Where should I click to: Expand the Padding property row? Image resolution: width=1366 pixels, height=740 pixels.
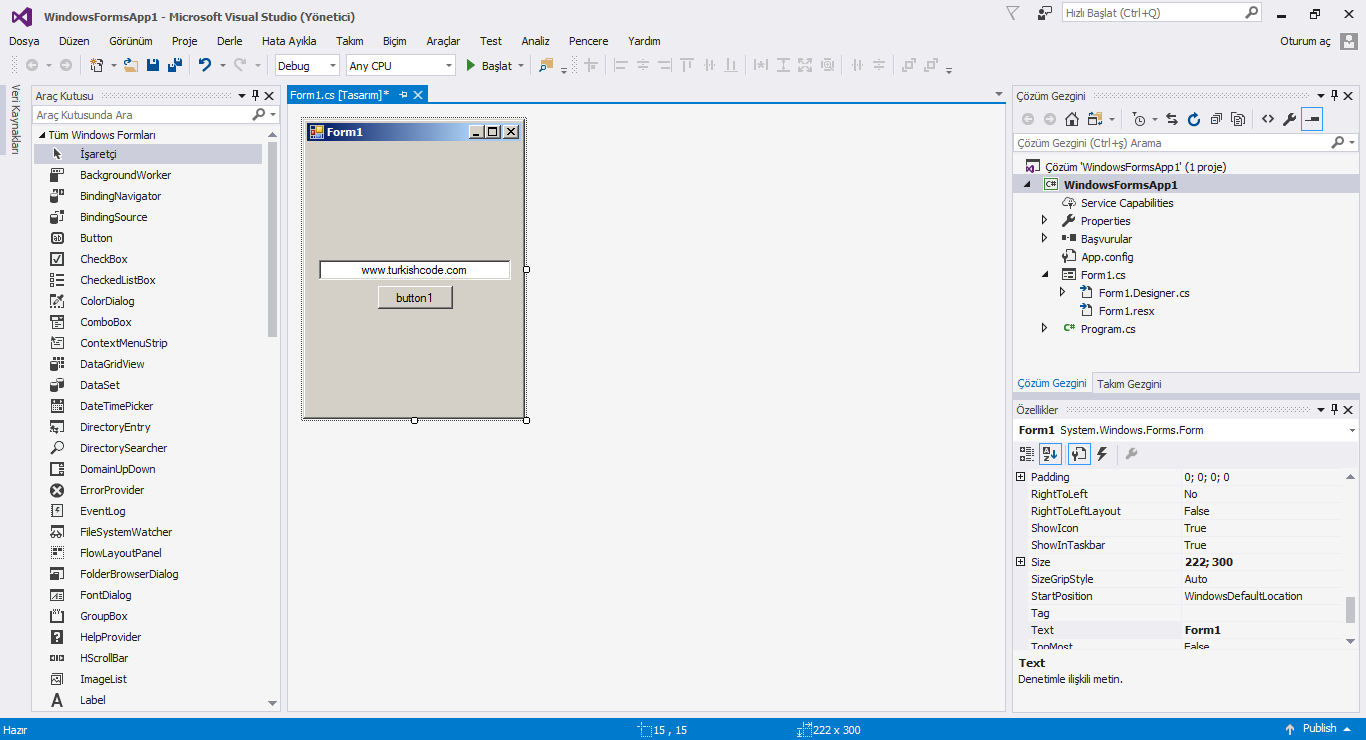1021,477
